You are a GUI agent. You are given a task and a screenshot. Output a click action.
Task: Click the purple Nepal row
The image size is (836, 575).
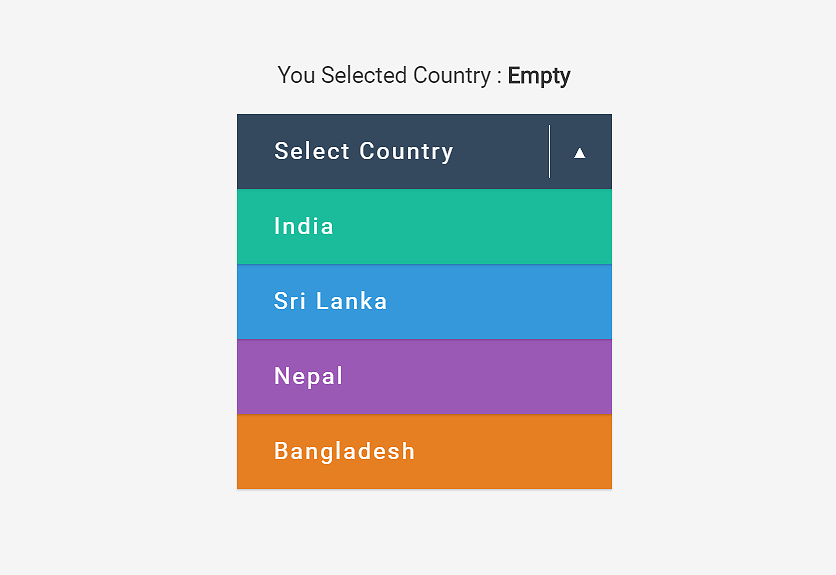[424, 377]
